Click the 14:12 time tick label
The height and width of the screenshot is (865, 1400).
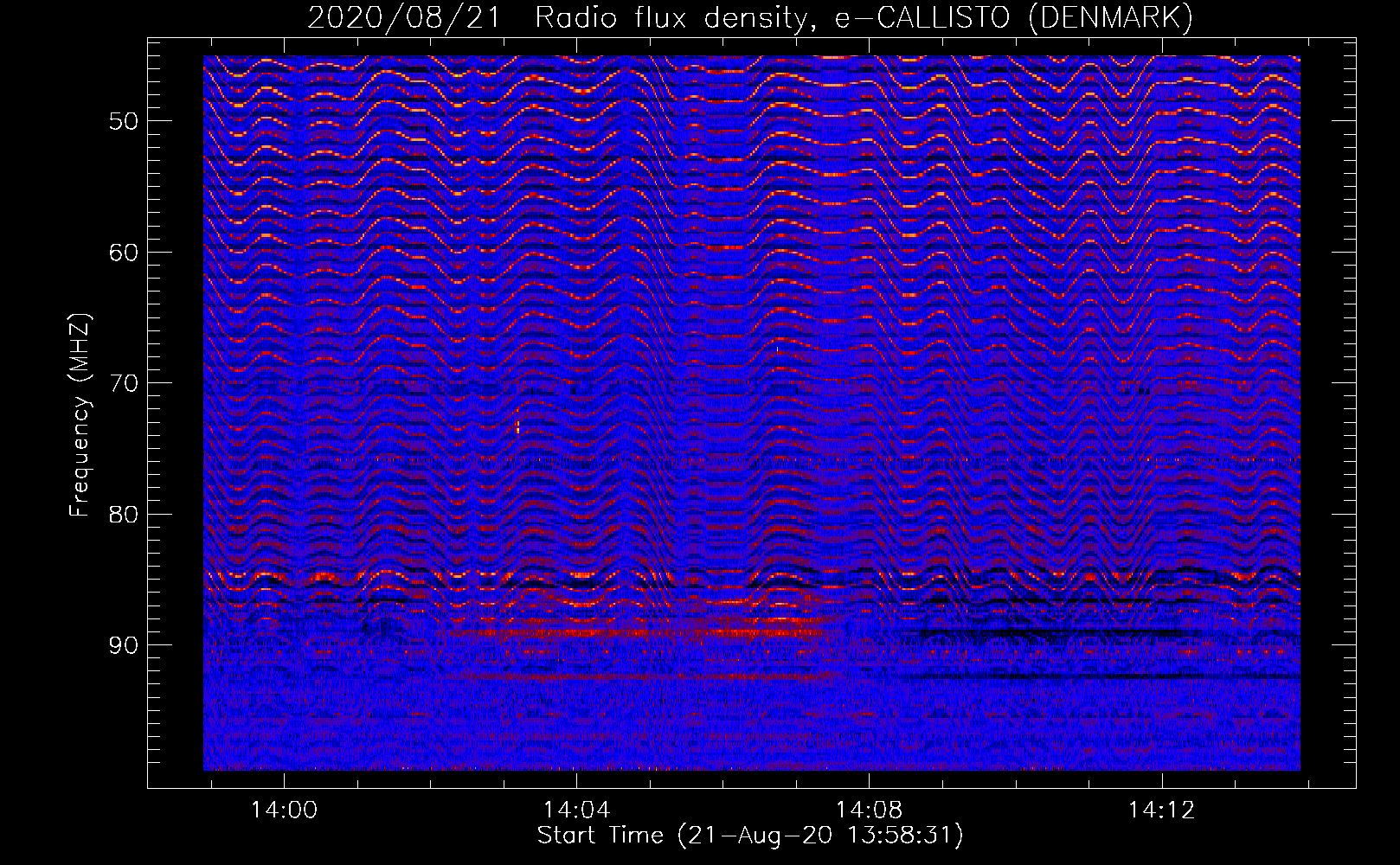[1161, 810]
